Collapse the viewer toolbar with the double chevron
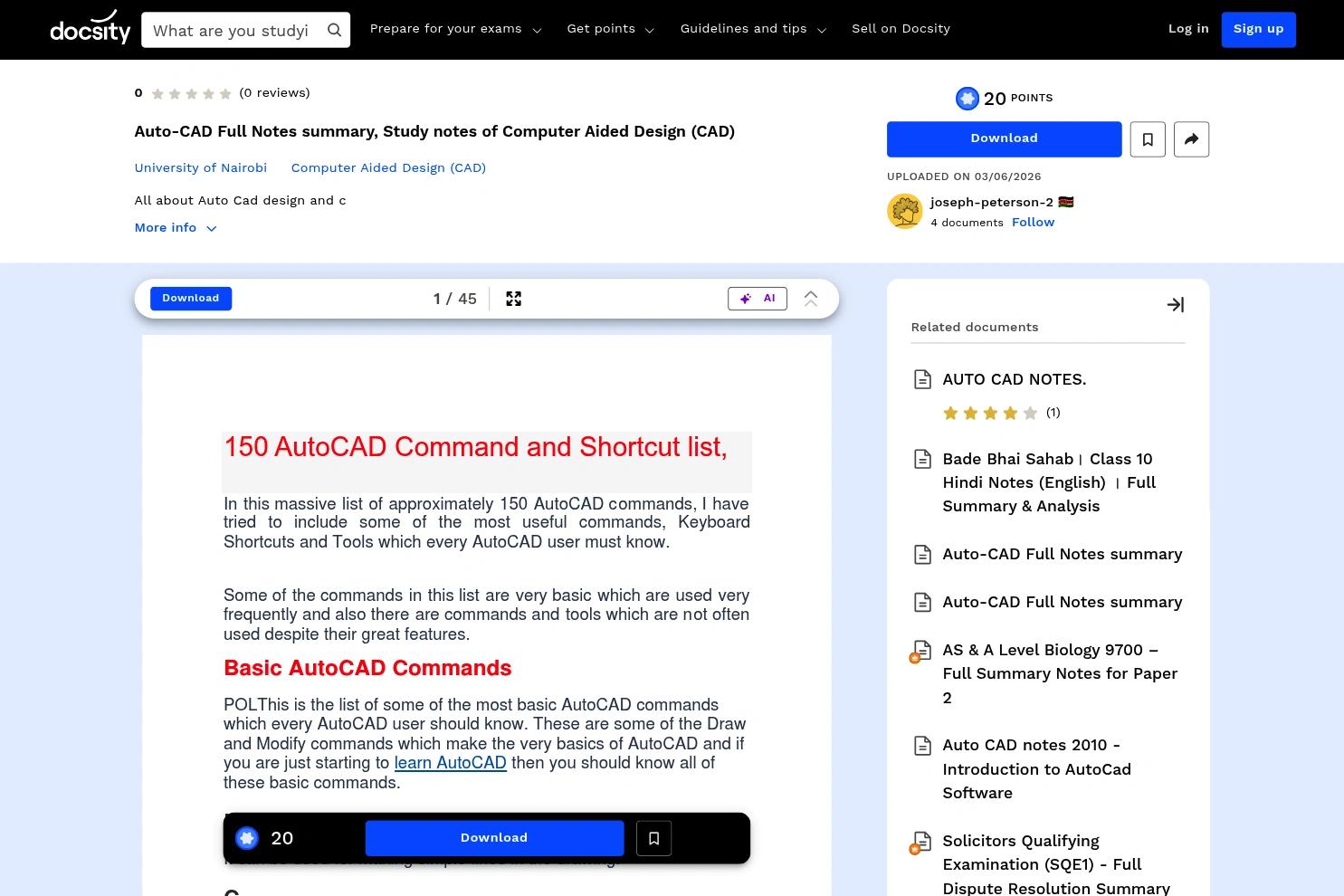1344x896 pixels. (x=811, y=299)
